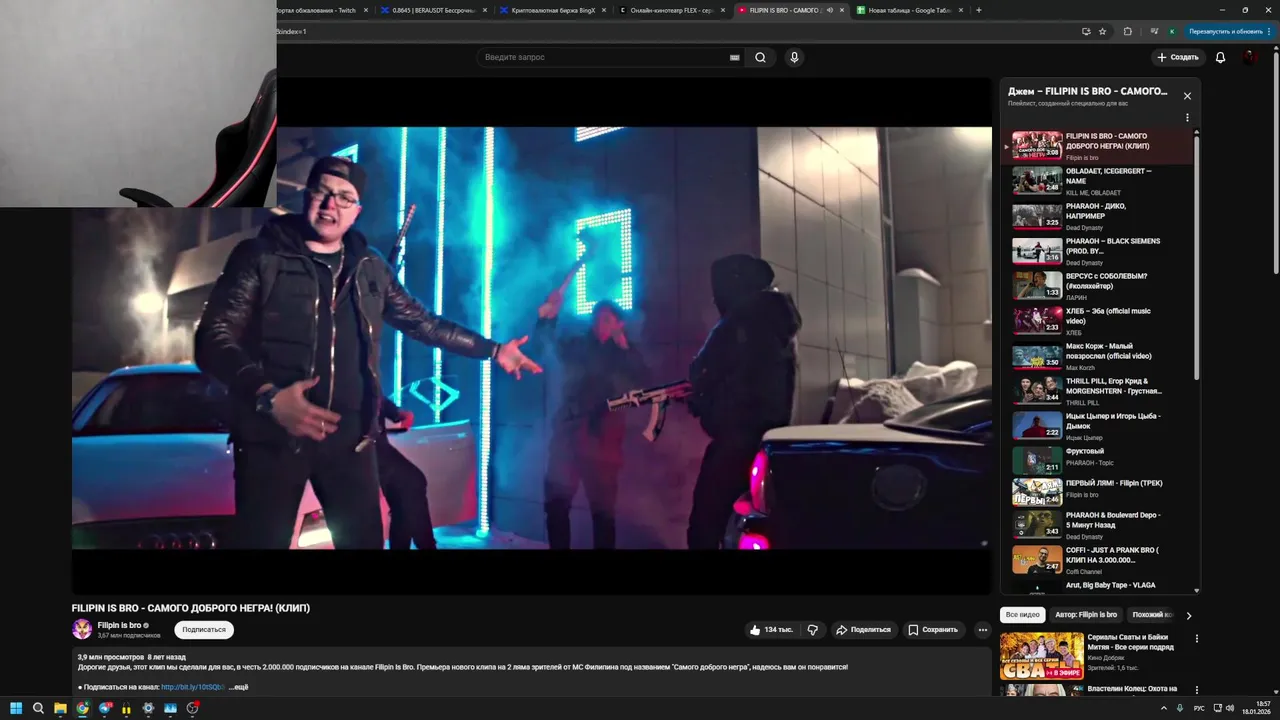The image size is (1280, 720).
Task: Click the Сохранить button
Action: click(933, 630)
